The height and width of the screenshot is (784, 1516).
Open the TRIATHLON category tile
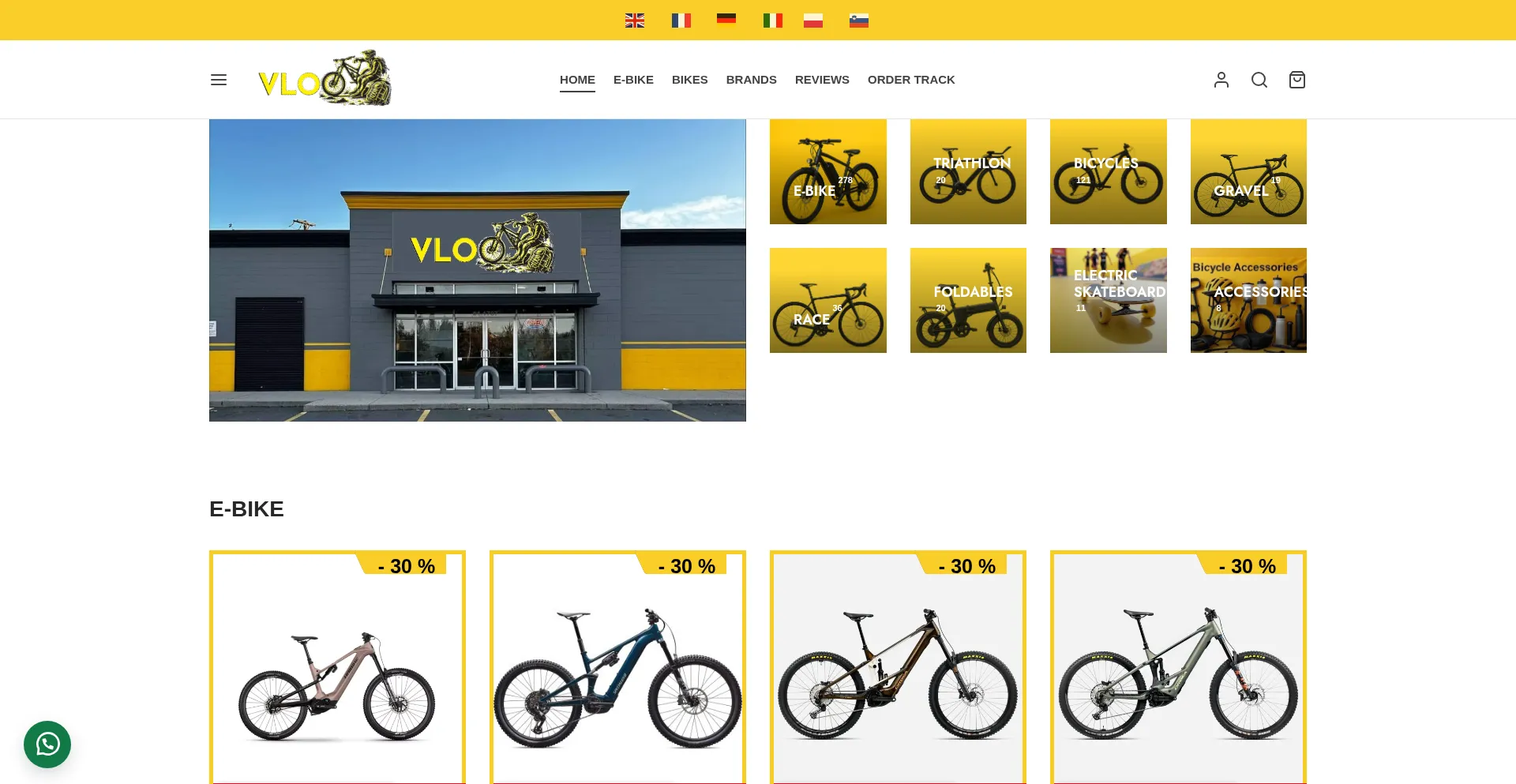tap(968, 171)
